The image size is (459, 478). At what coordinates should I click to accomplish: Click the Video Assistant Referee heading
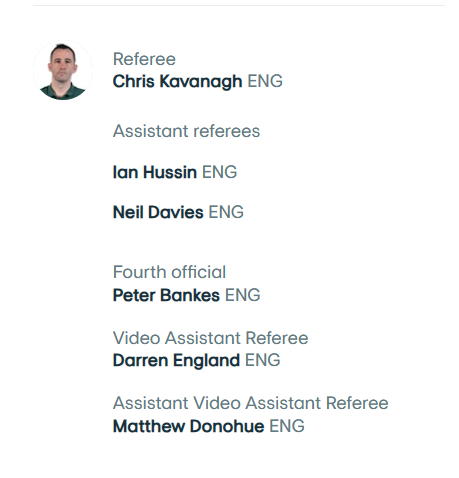pyautogui.click(x=210, y=338)
